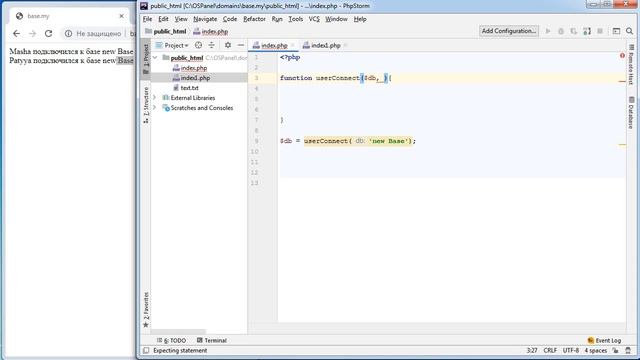Viewport: 640px width, 360px height.
Task: Expand Scratches and Consoles node
Action: point(155,108)
